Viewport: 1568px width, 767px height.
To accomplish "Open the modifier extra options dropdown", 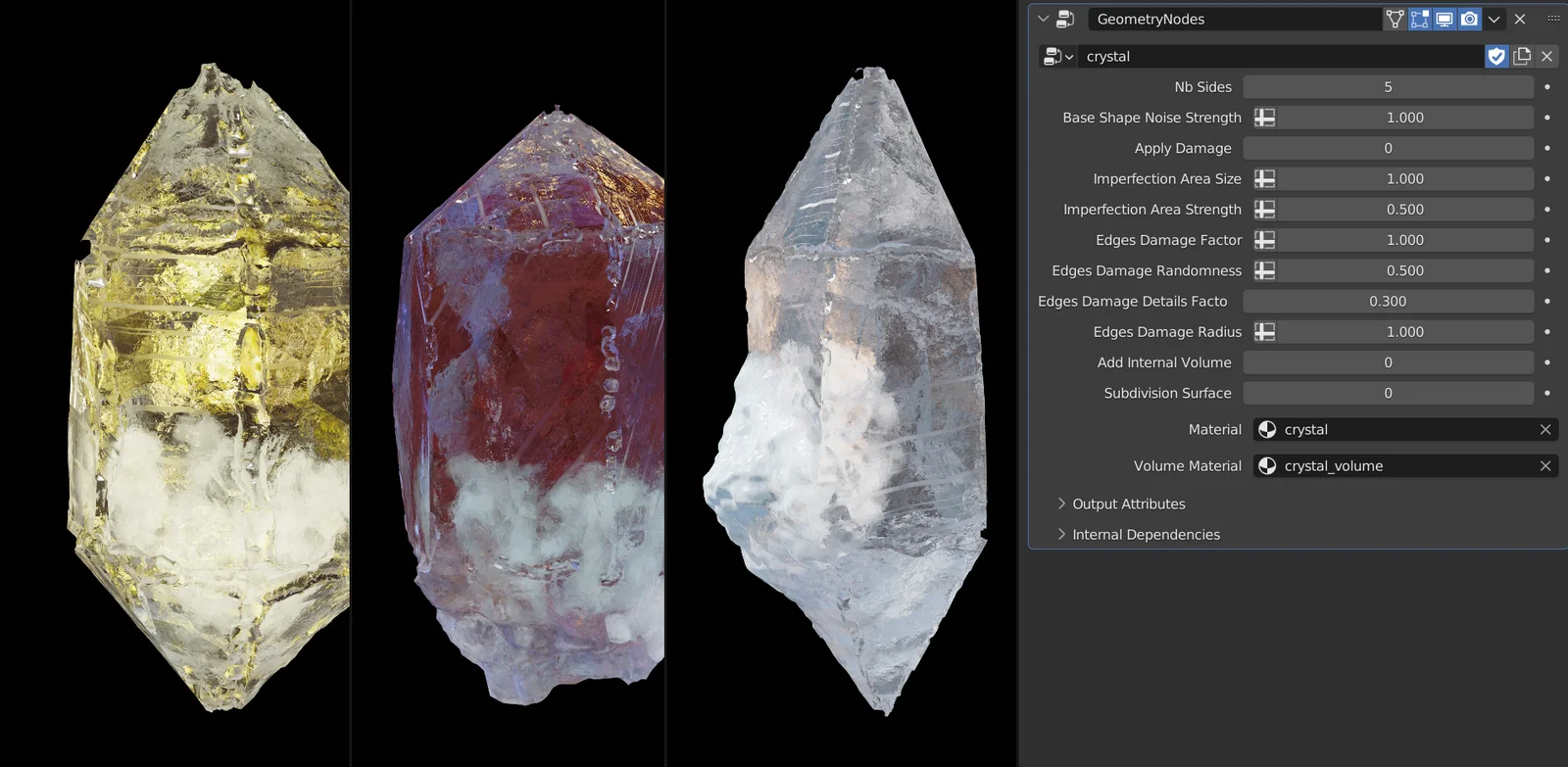I will click(x=1494, y=19).
